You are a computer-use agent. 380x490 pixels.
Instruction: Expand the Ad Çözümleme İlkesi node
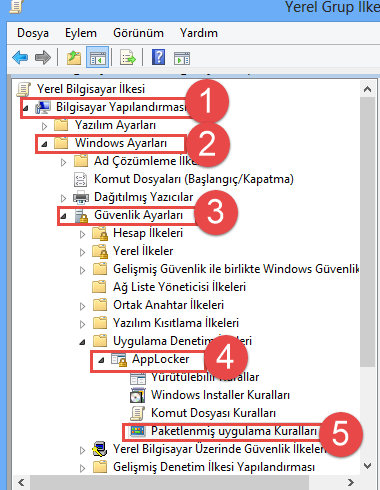click(x=63, y=162)
